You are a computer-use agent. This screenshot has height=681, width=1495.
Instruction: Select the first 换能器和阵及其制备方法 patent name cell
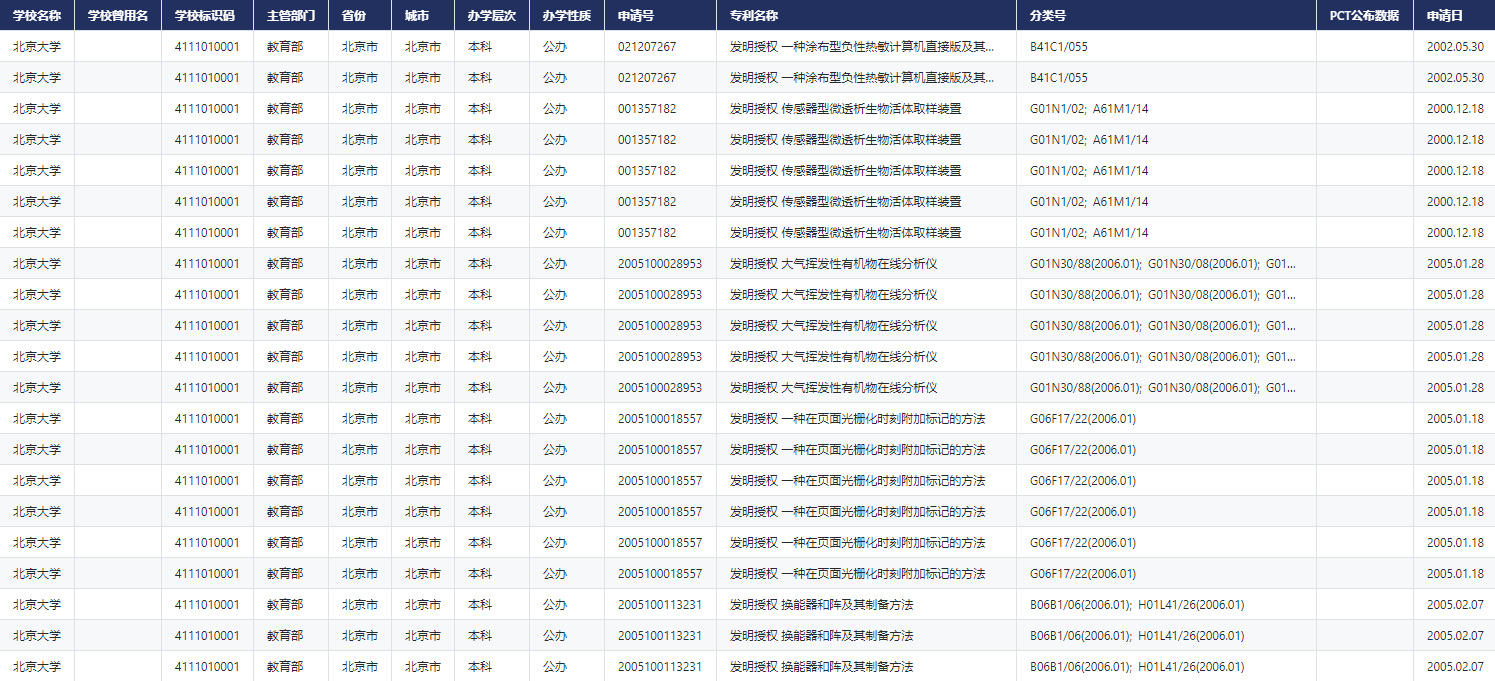point(866,605)
